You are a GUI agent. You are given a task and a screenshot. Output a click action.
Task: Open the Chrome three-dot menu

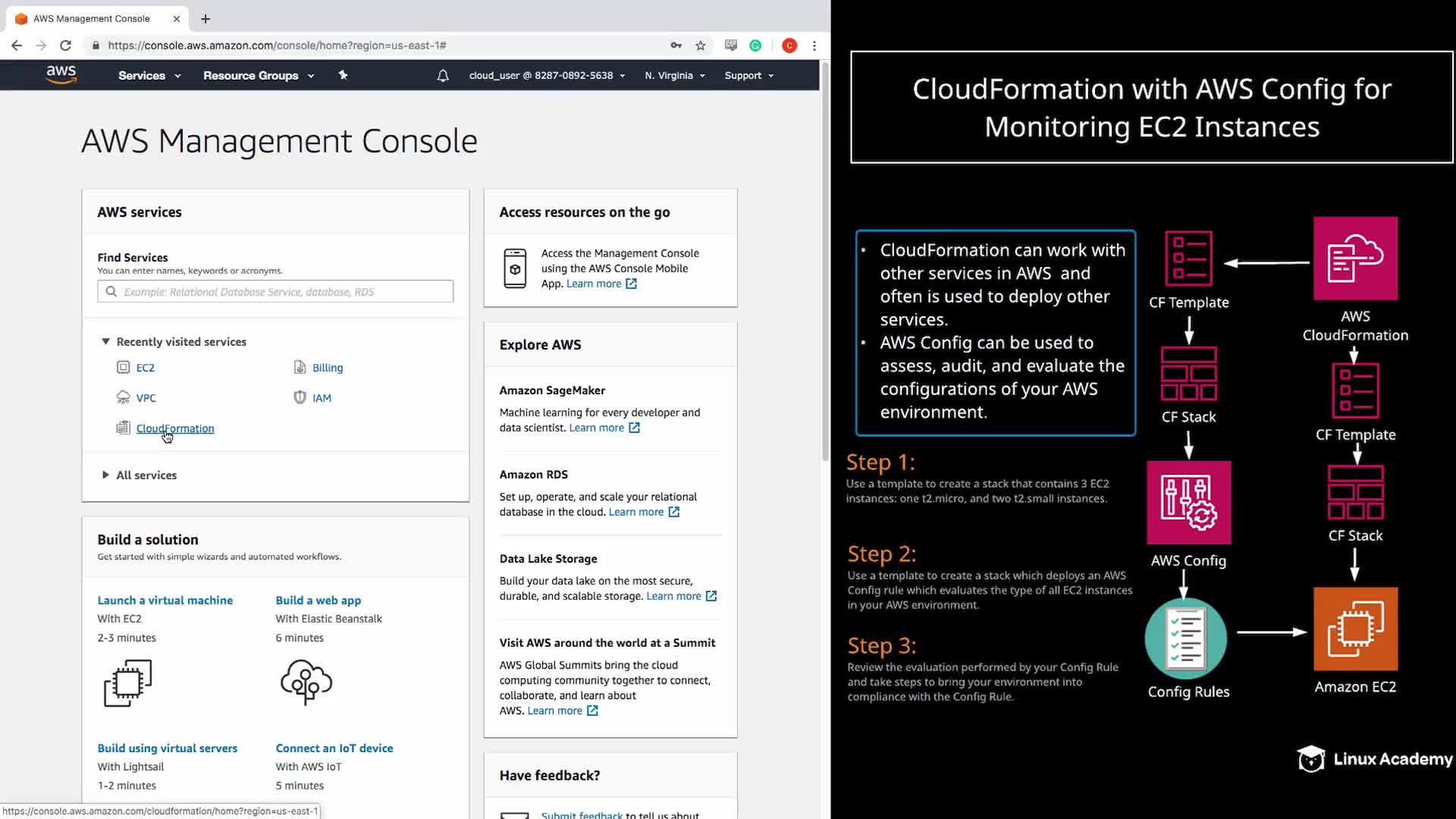pyautogui.click(x=814, y=45)
